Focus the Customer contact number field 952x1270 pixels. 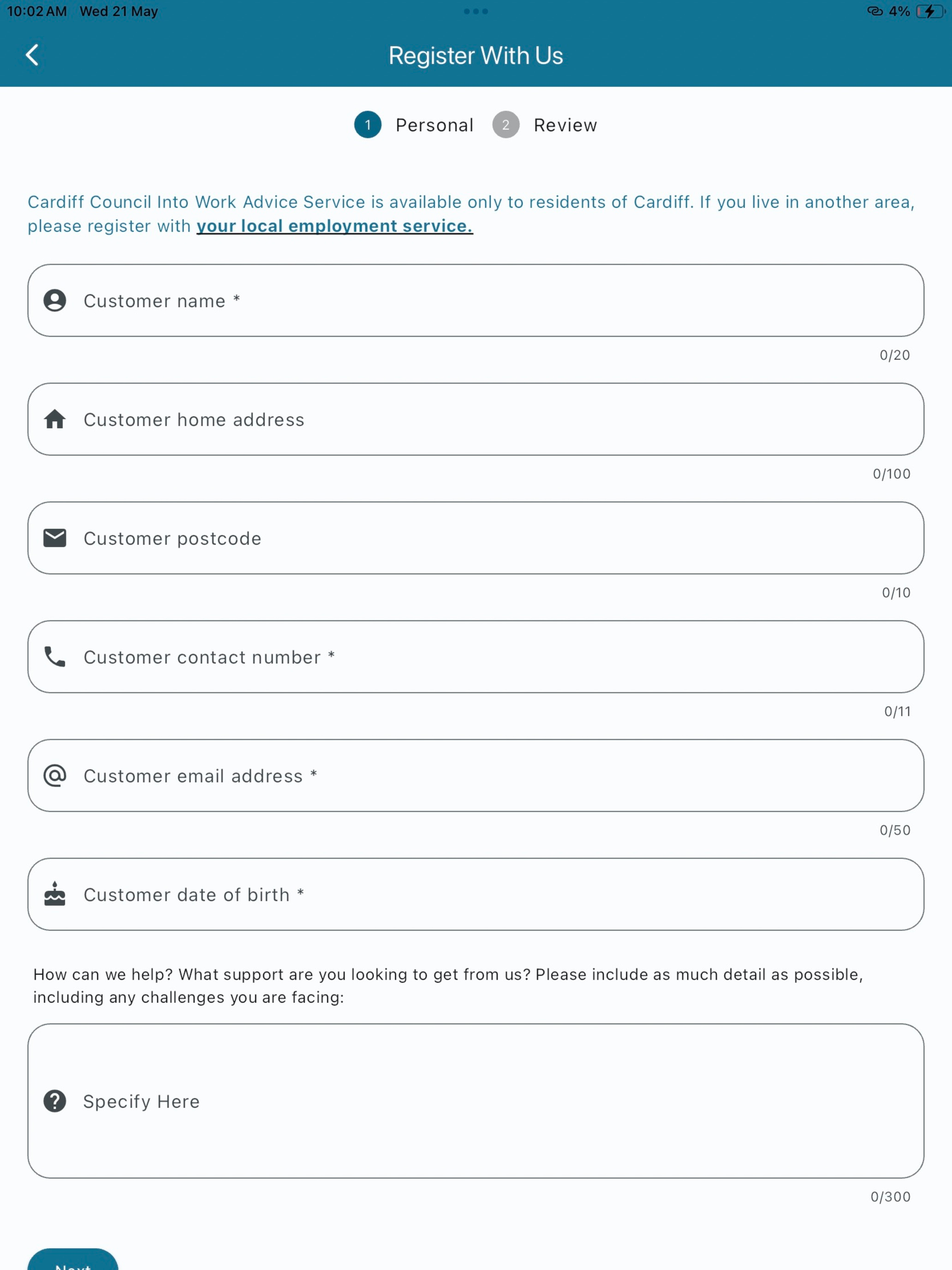pos(476,656)
